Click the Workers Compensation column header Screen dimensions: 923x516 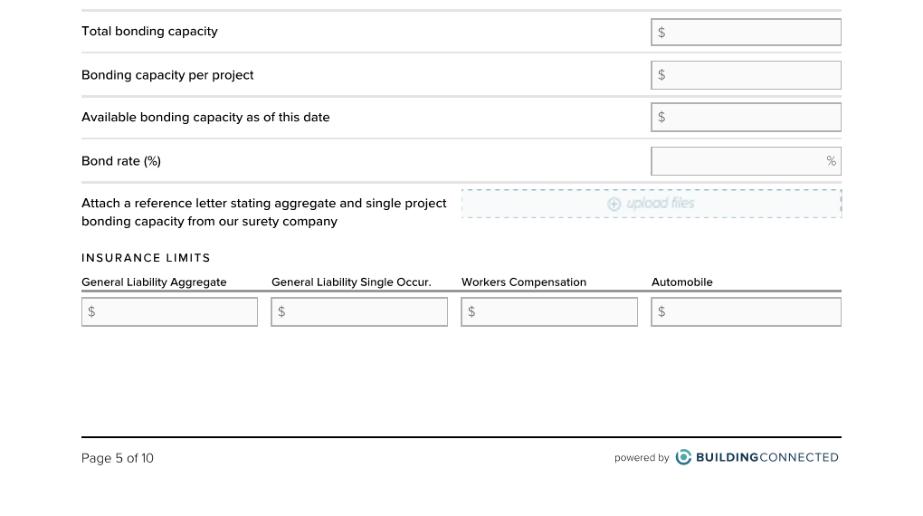click(524, 282)
